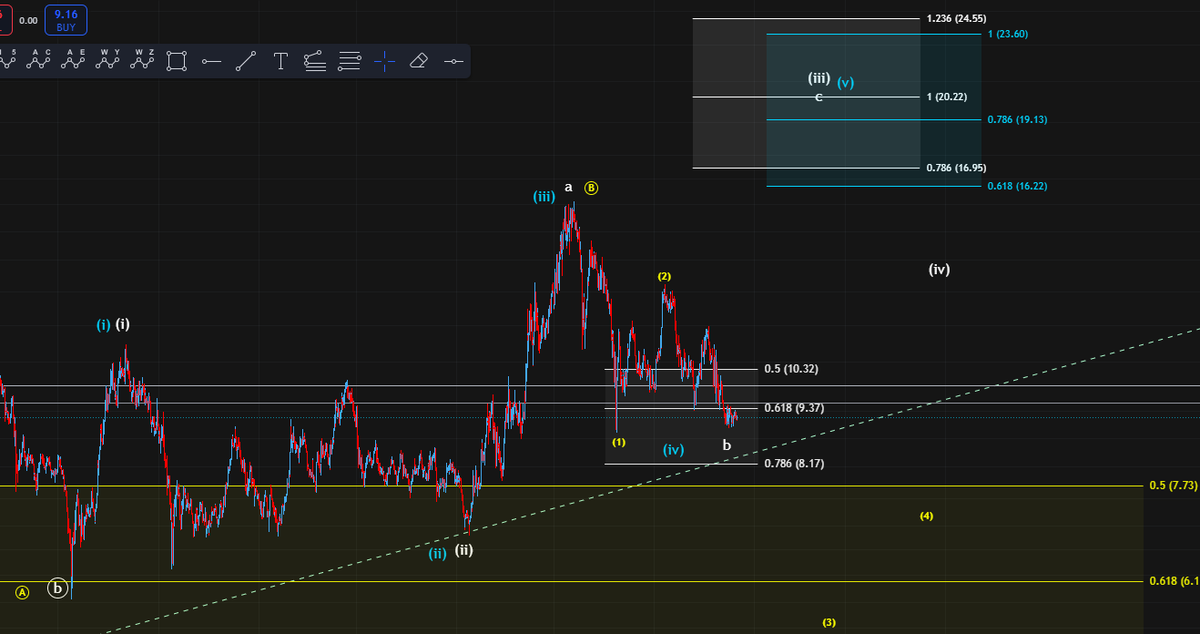Select the Rectangle drawing tool

tap(176, 62)
